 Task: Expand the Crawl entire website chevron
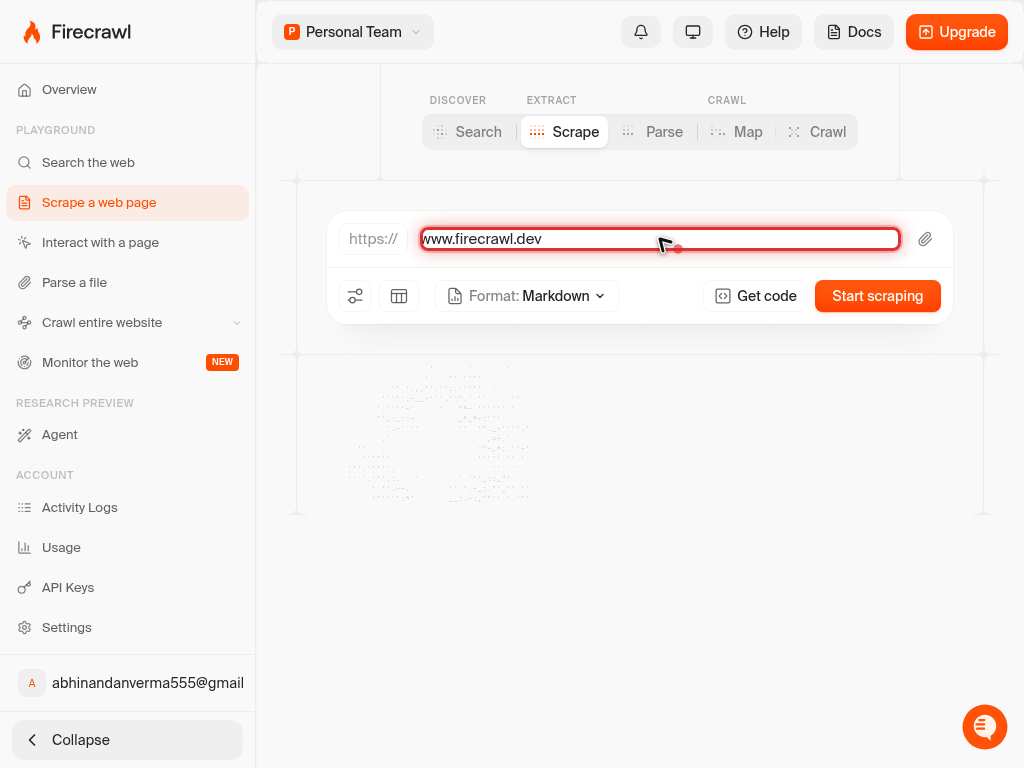[237, 323]
